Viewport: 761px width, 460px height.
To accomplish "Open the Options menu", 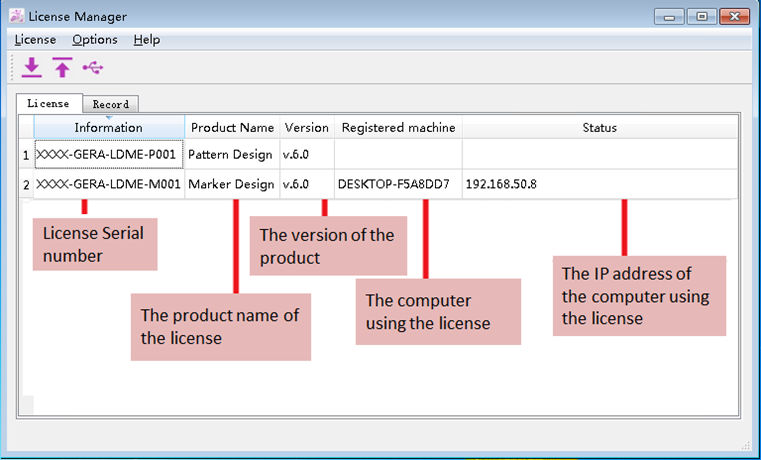I will point(95,40).
